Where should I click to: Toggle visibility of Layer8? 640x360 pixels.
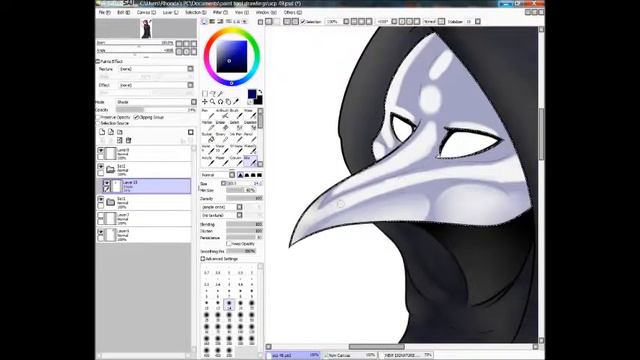tap(101, 151)
